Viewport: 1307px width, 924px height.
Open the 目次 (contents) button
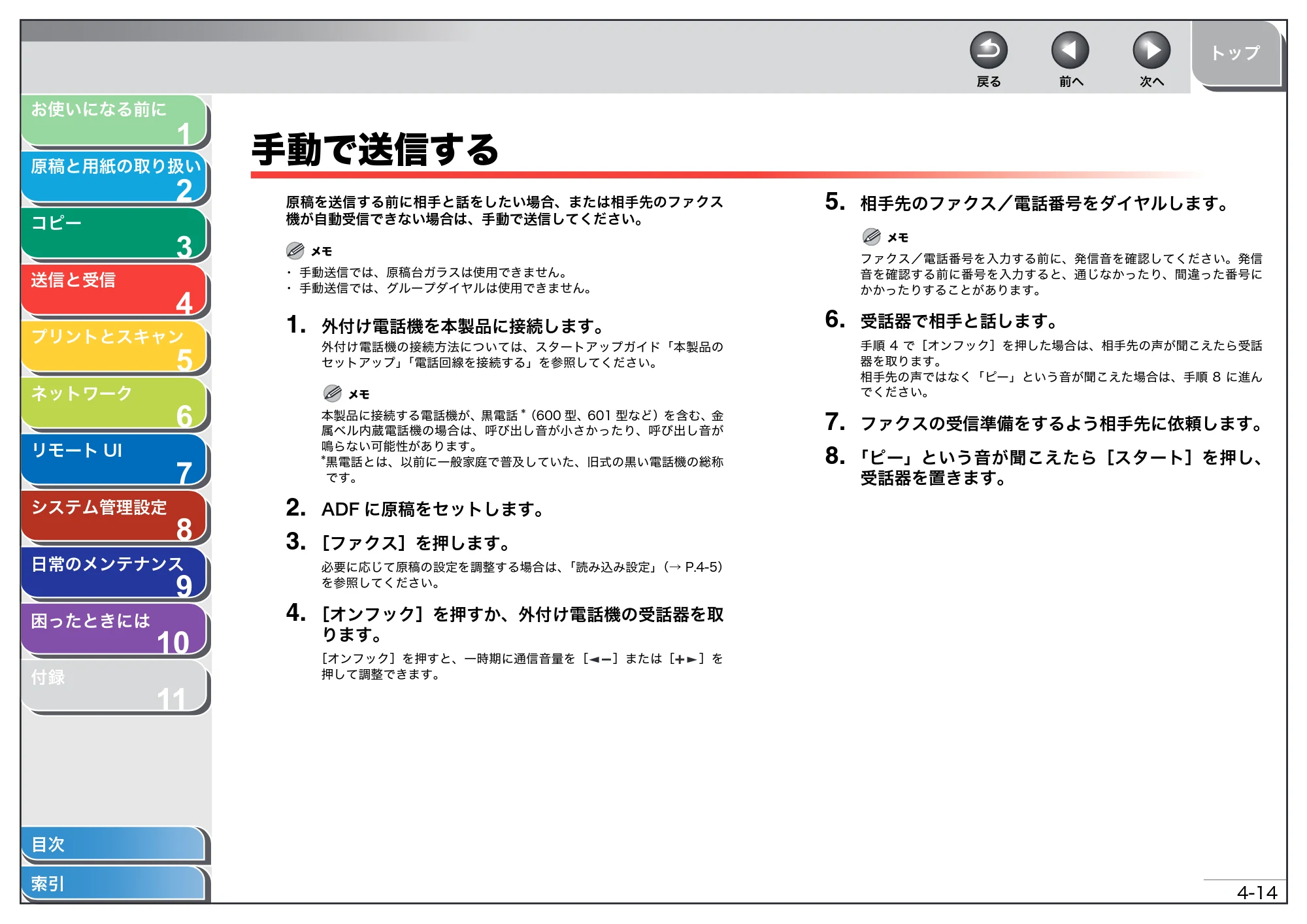point(114,845)
